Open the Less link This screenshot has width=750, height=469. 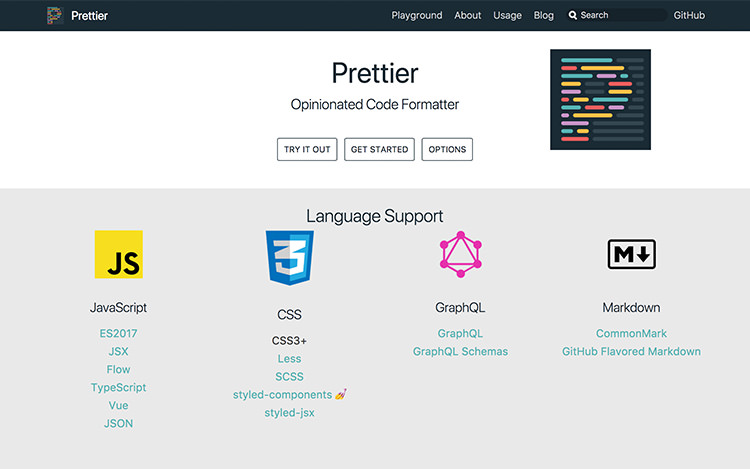[289, 359]
